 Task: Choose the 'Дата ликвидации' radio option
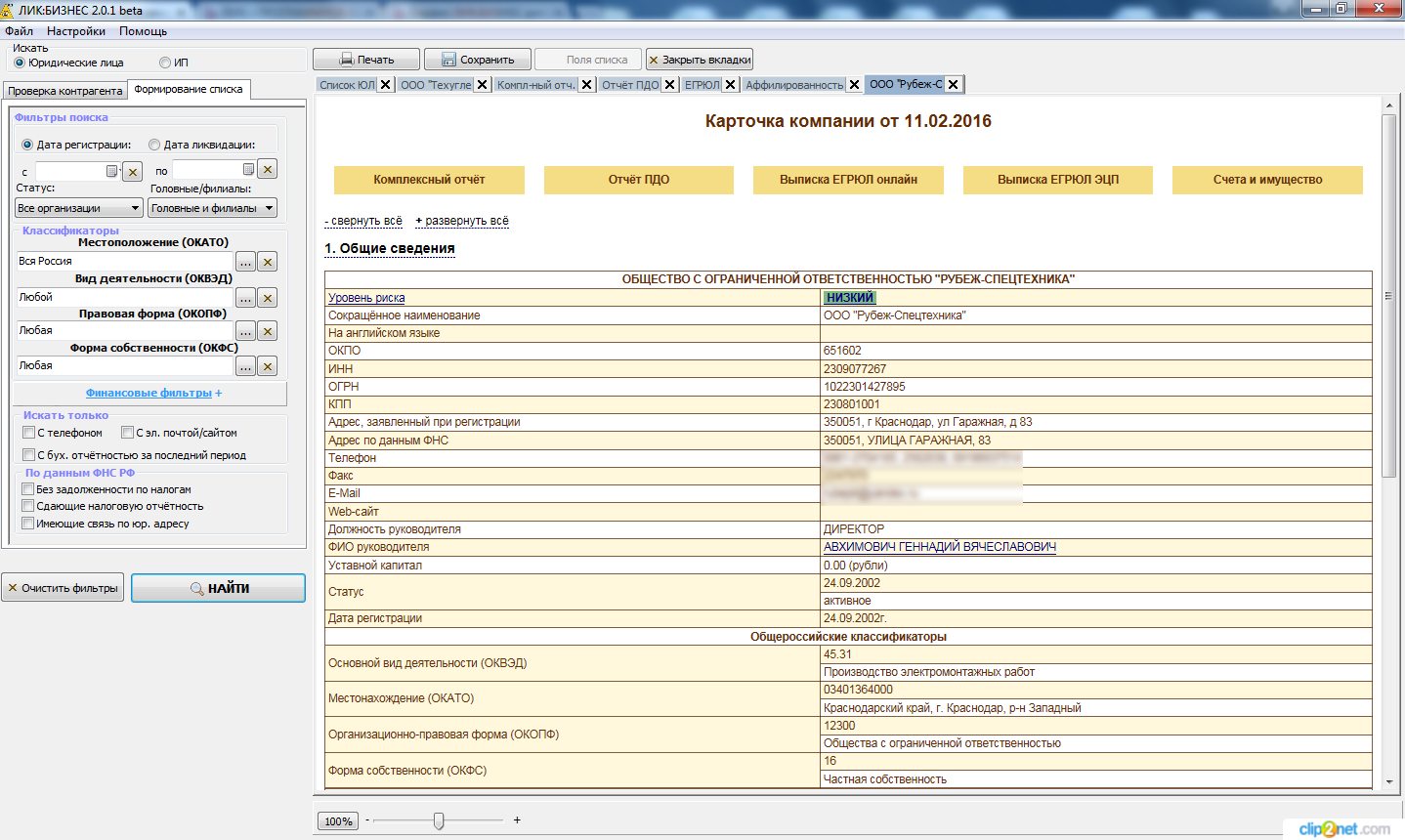[x=154, y=145]
